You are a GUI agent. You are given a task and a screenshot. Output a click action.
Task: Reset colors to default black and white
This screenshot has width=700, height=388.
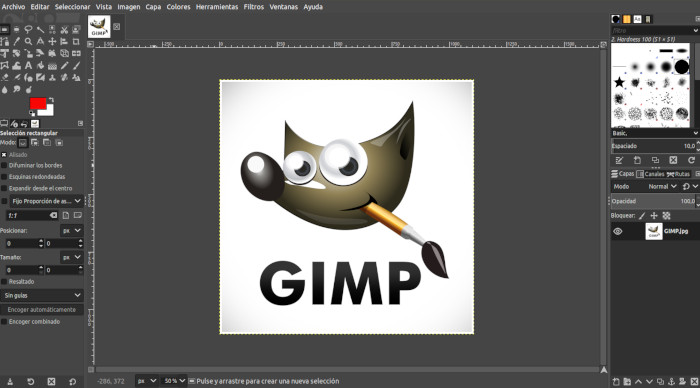[x=32, y=113]
